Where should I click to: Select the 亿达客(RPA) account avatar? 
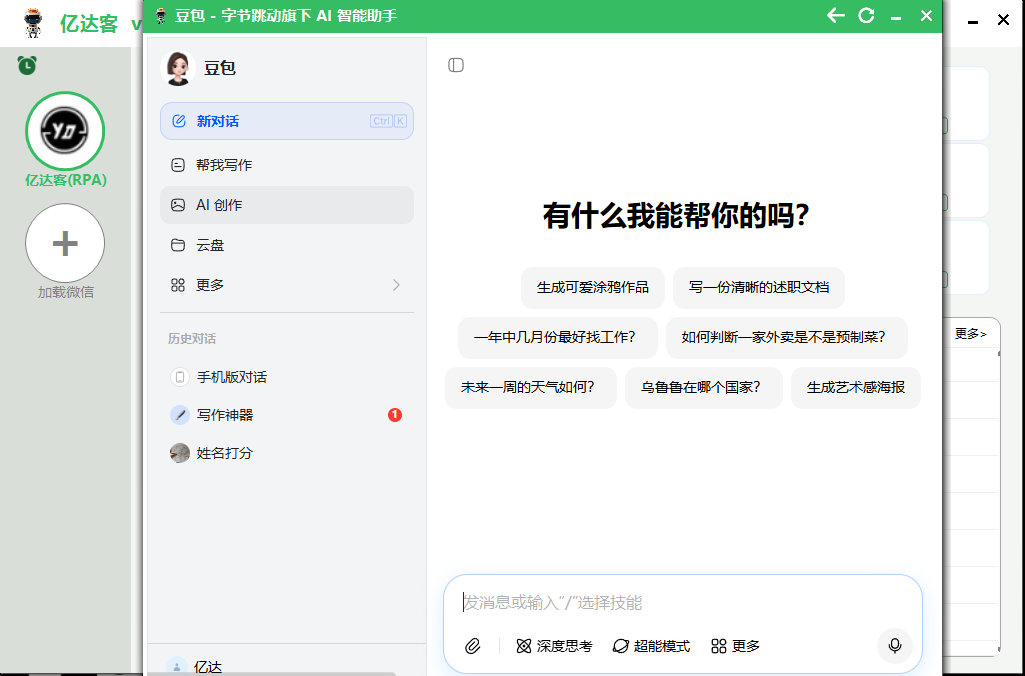(65, 131)
